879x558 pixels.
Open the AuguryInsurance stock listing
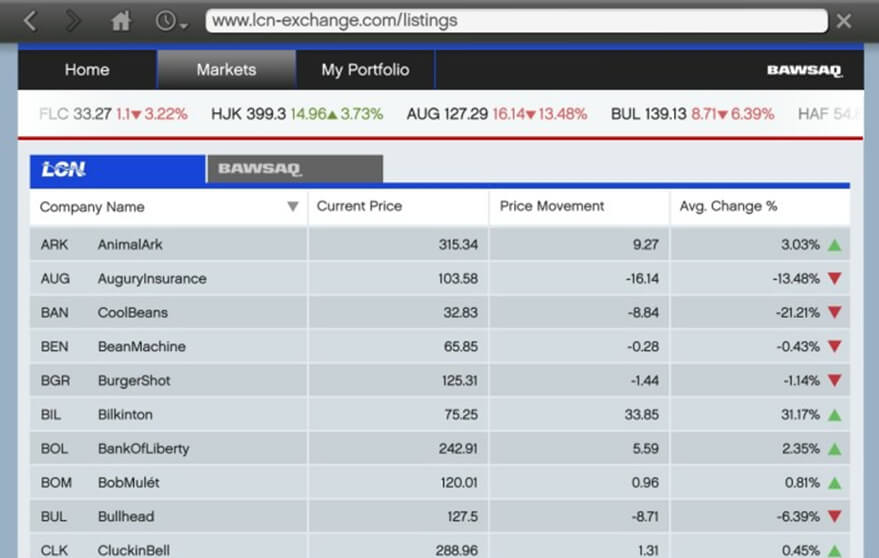pos(151,279)
